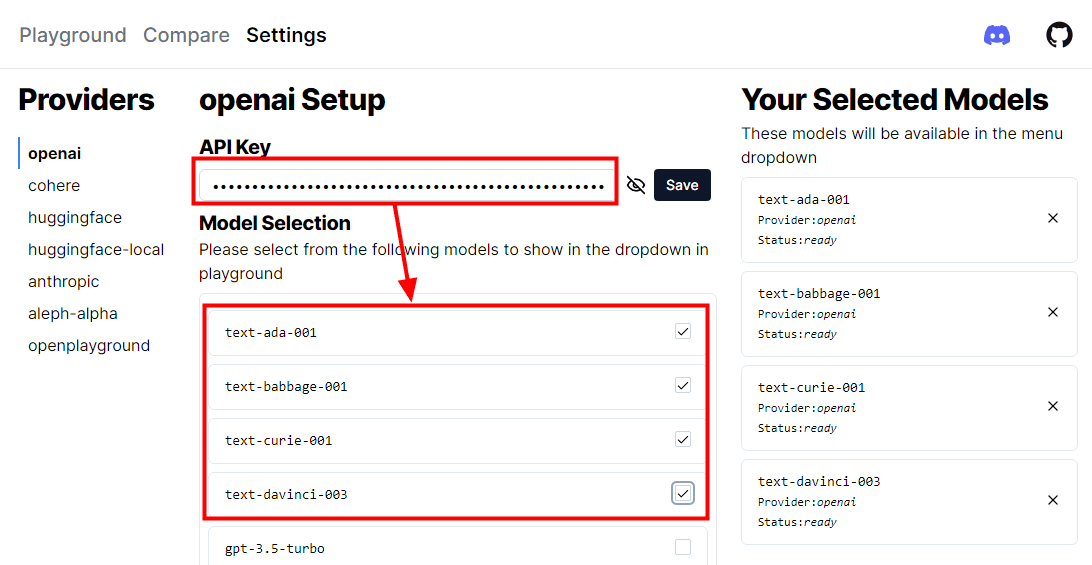Click the text-curie-001 model row label
The width and height of the screenshot is (1092, 565).
279,440
